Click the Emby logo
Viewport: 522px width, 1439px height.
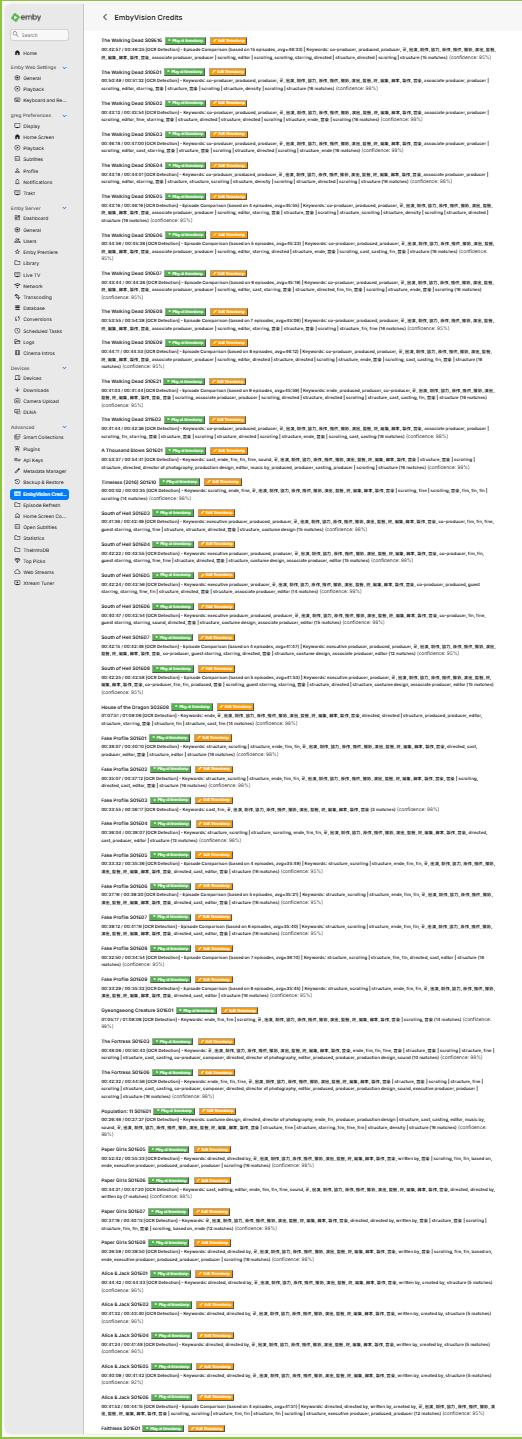click(25, 16)
